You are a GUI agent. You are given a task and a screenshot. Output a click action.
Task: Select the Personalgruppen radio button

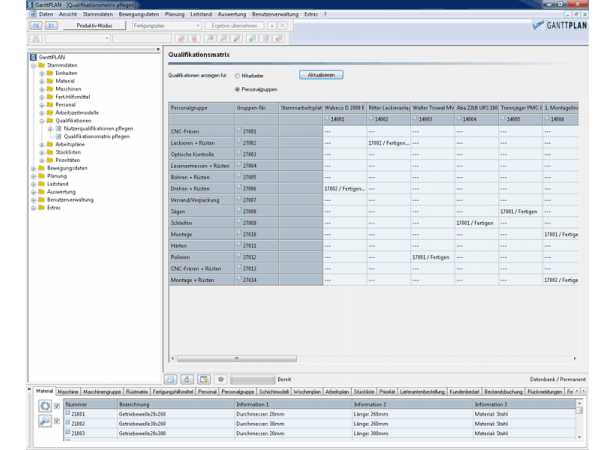tap(237, 89)
